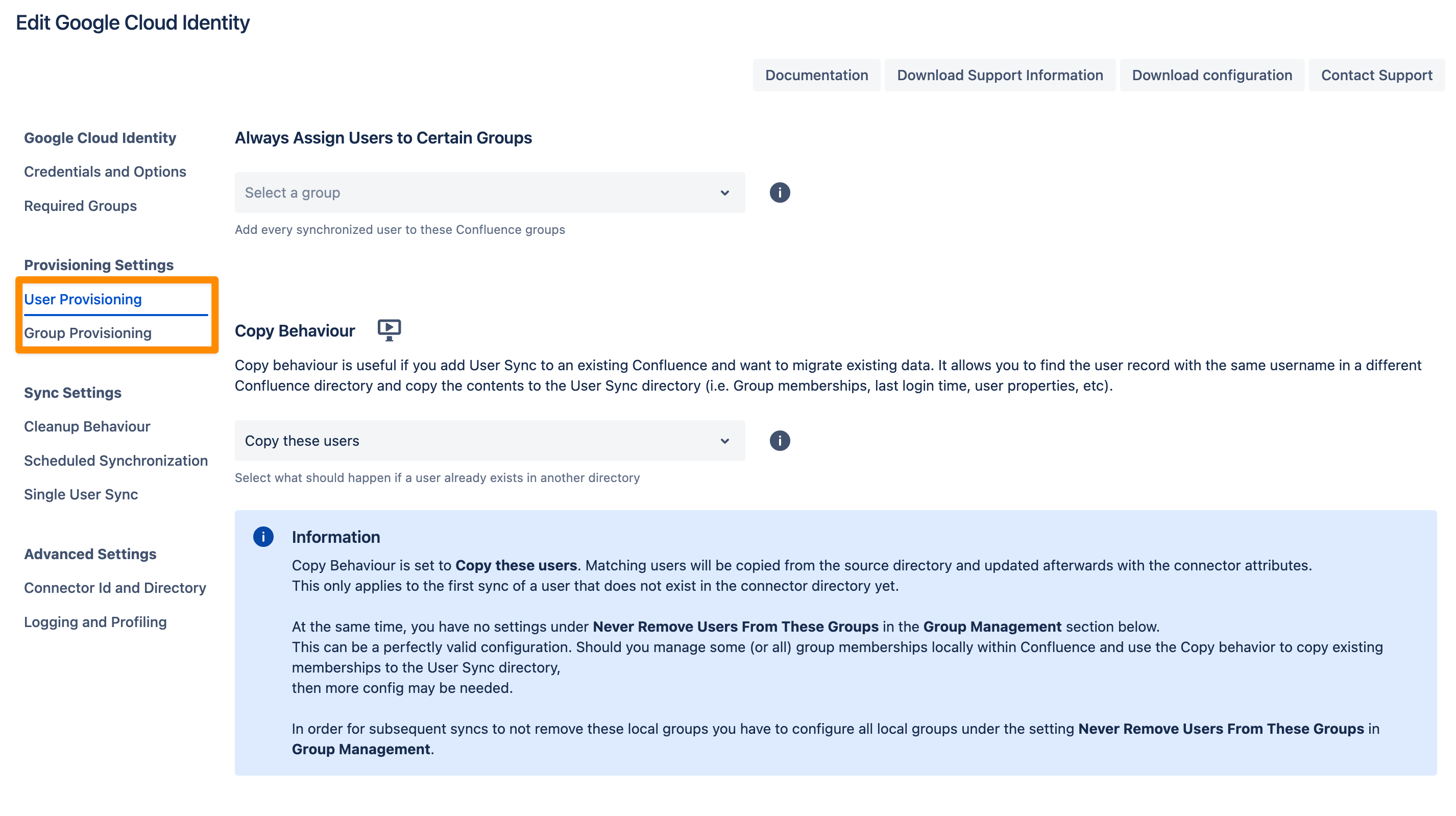This screenshot has height=816, width=1456.
Task: Click Always Assign Users to Certain Groups heading
Action: click(x=383, y=137)
